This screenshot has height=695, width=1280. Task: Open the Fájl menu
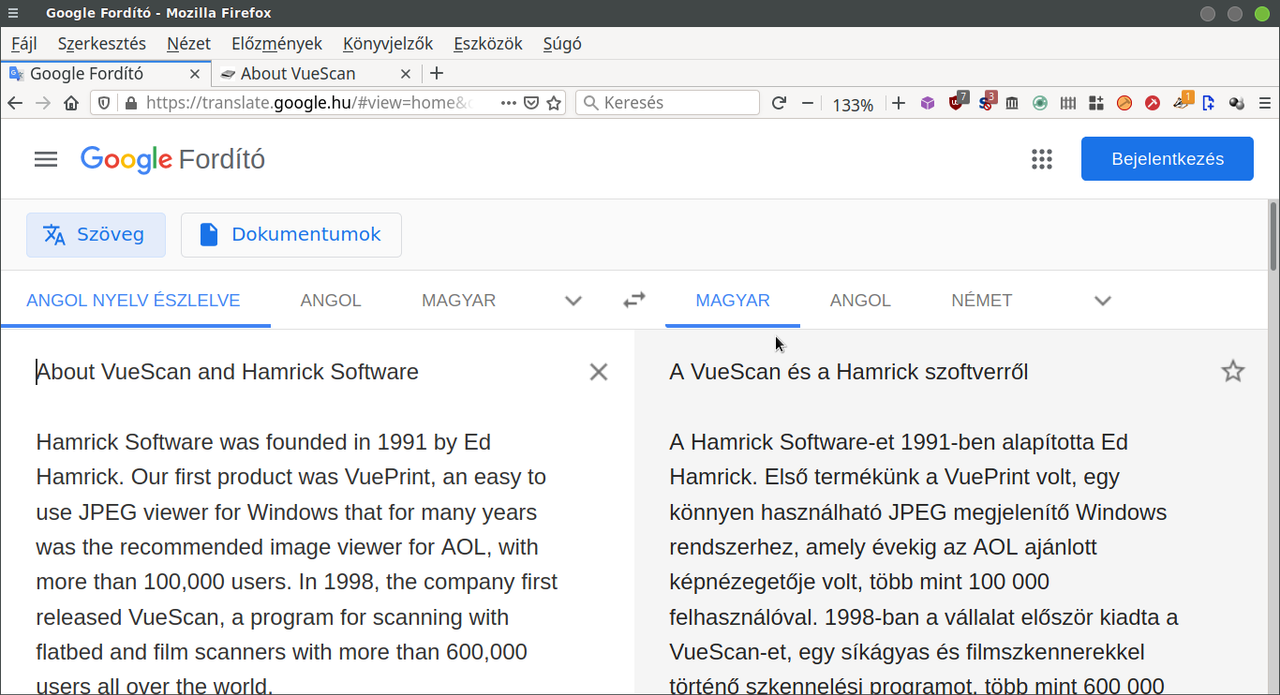coord(24,44)
